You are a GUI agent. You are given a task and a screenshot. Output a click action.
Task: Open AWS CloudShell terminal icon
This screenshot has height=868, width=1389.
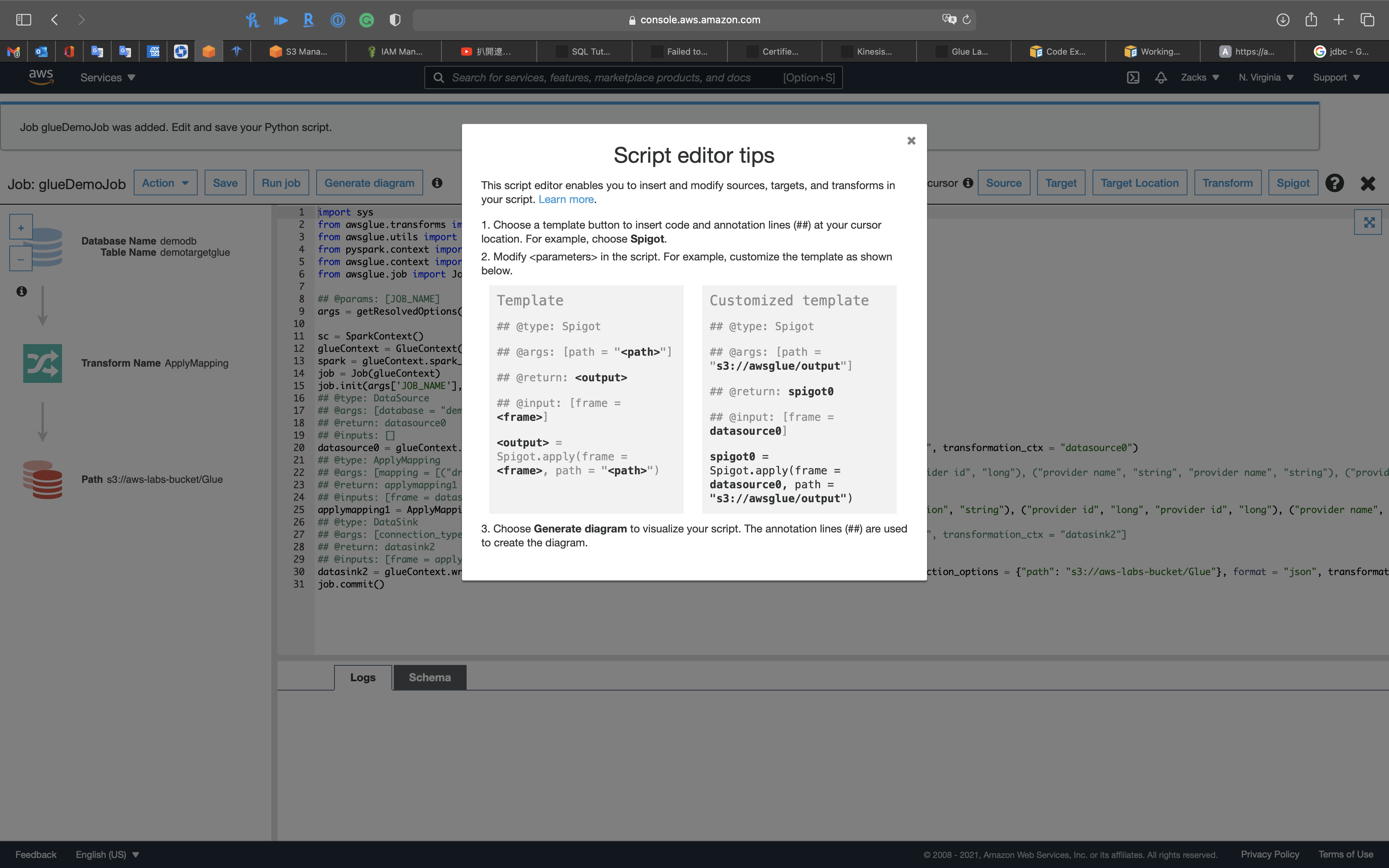(1132, 77)
